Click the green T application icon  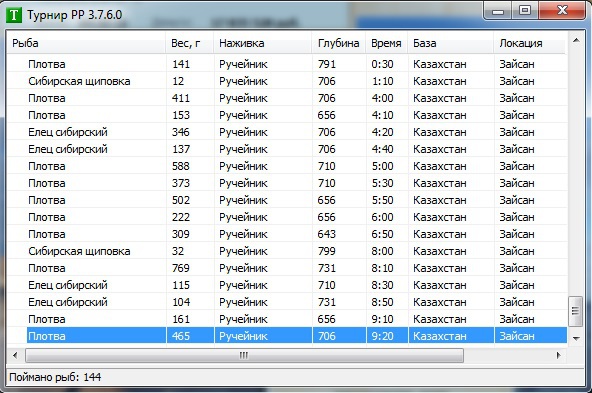[x=14, y=15]
